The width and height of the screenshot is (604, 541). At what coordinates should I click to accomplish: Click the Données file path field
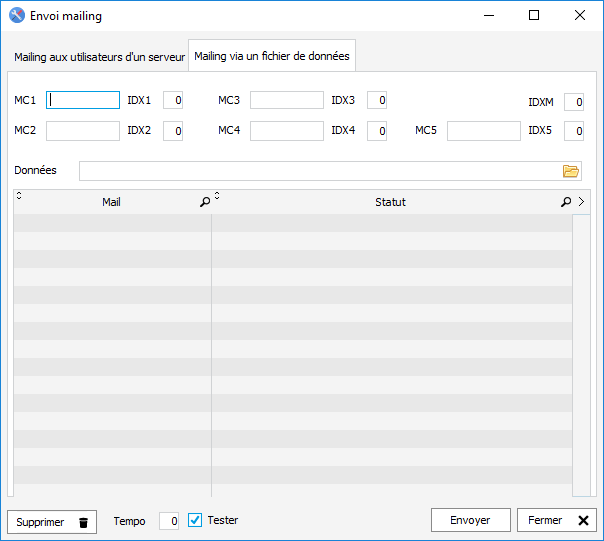(x=320, y=171)
